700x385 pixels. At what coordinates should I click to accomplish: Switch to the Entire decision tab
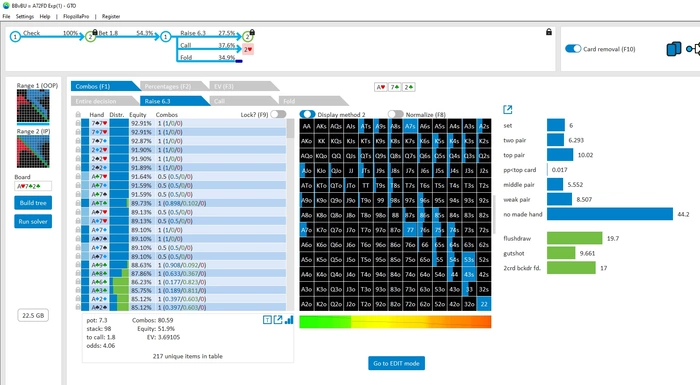pyautogui.click(x=104, y=101)
